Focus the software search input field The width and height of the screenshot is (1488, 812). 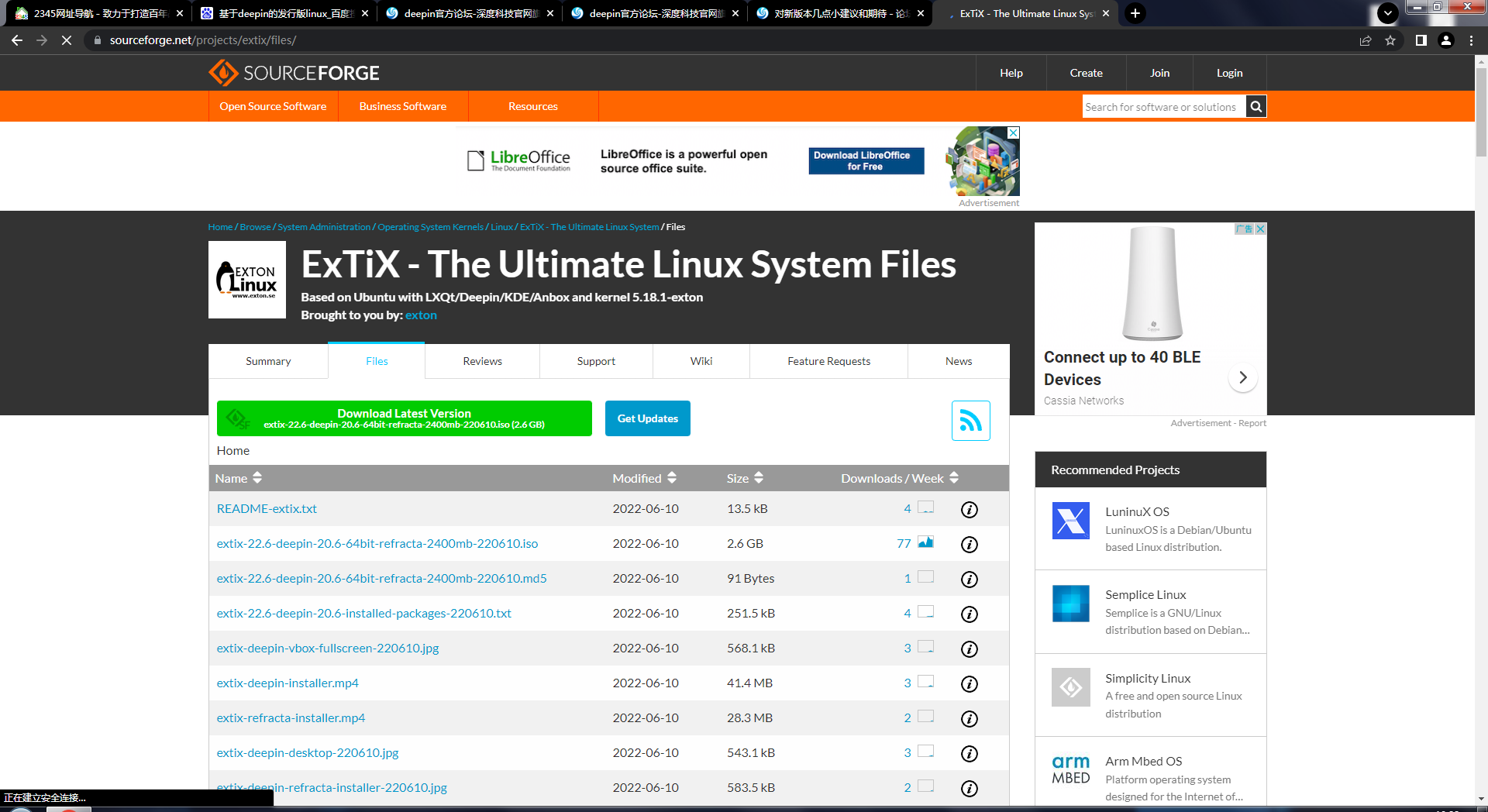pyautogui.click(x=1162, y=107)
